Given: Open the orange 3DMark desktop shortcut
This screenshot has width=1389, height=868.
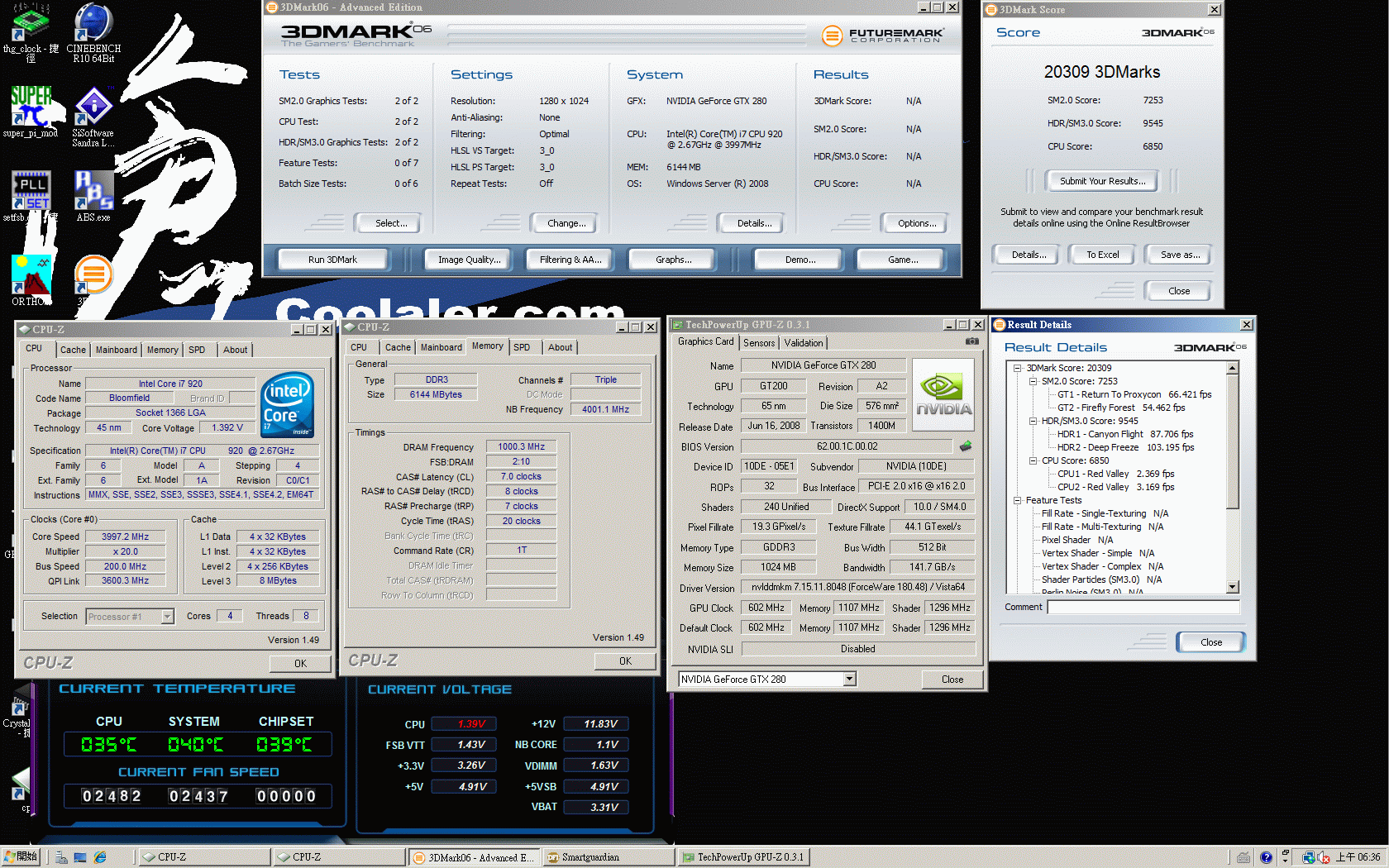Looking at the screenshot, I should coord(93,275).
